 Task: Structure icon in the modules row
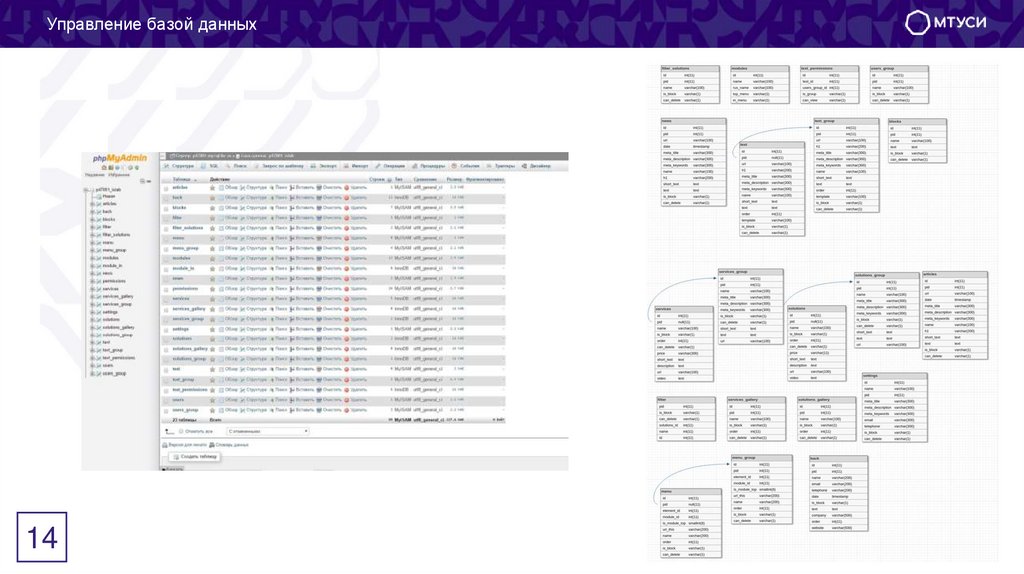pos(243,259)
